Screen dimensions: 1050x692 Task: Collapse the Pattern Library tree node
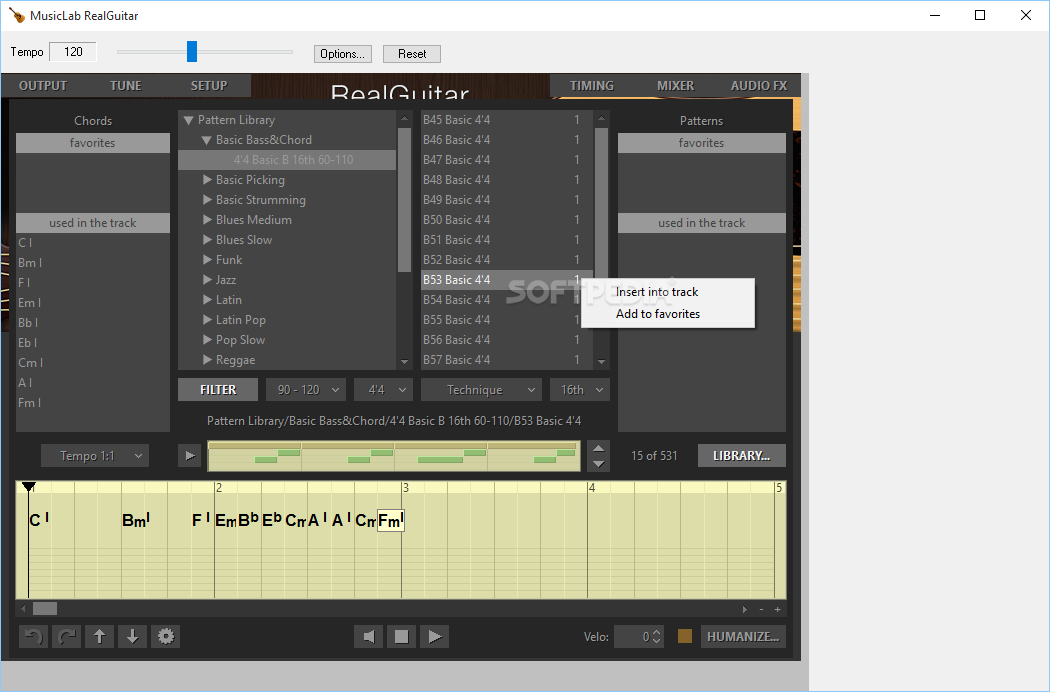[x=188, y=120]
